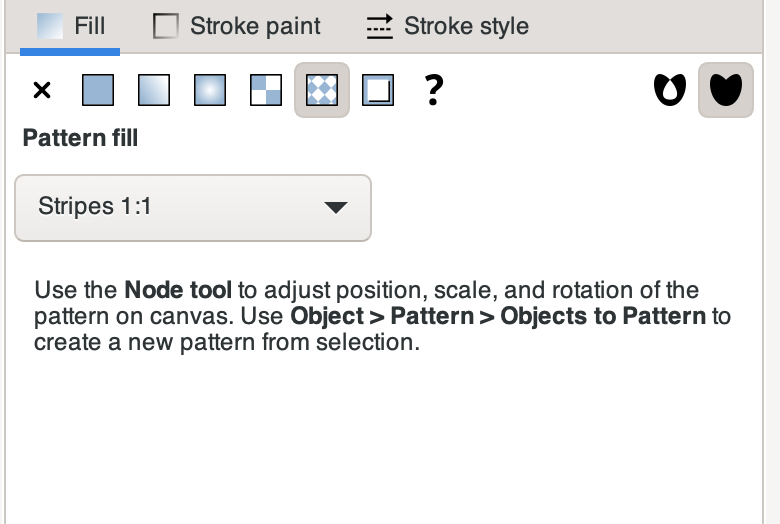This screenshot has height=524, width=780.
Task: Select the Mesh gradient fill icon
Action: [266, 90]
